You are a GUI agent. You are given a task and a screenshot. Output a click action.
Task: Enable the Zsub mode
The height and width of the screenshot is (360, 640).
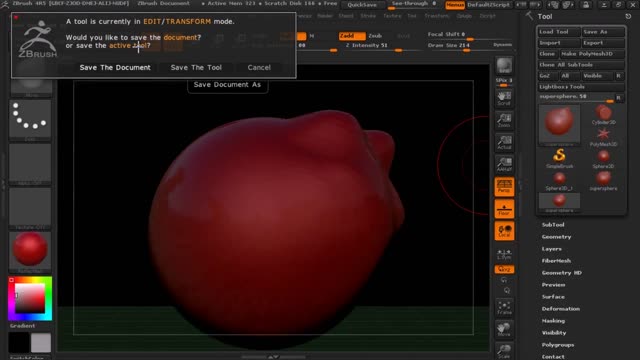(375, 36)
